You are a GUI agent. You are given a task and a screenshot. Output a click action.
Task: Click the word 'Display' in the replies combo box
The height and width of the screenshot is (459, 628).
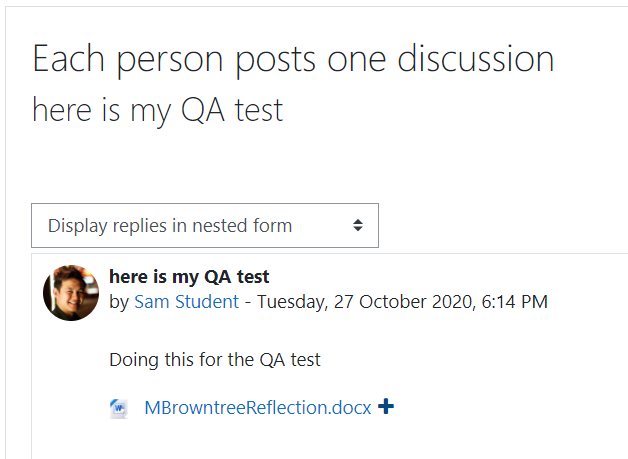click(x=78, y=226)
